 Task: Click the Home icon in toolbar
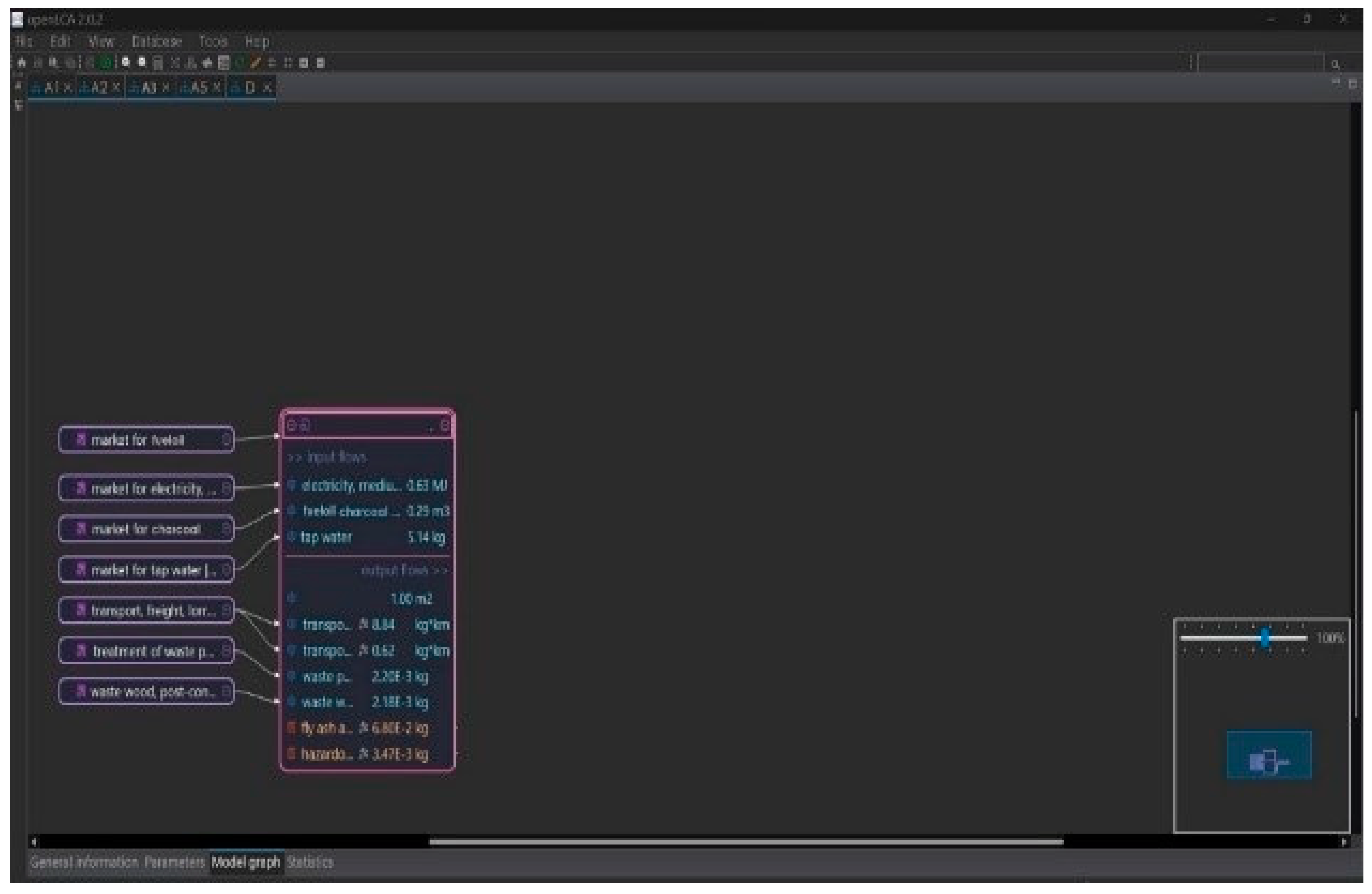pyautogui.click(x=21, y=63)
